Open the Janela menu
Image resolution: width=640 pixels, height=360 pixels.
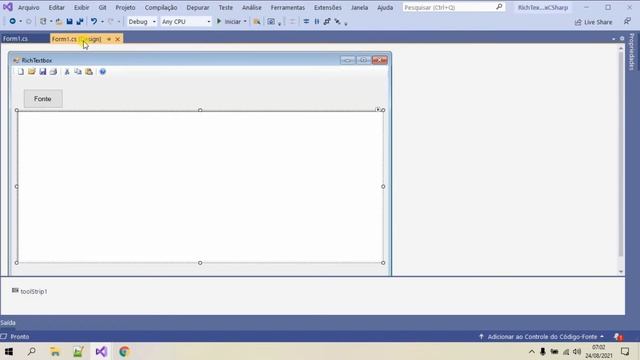tap(359, 7)
